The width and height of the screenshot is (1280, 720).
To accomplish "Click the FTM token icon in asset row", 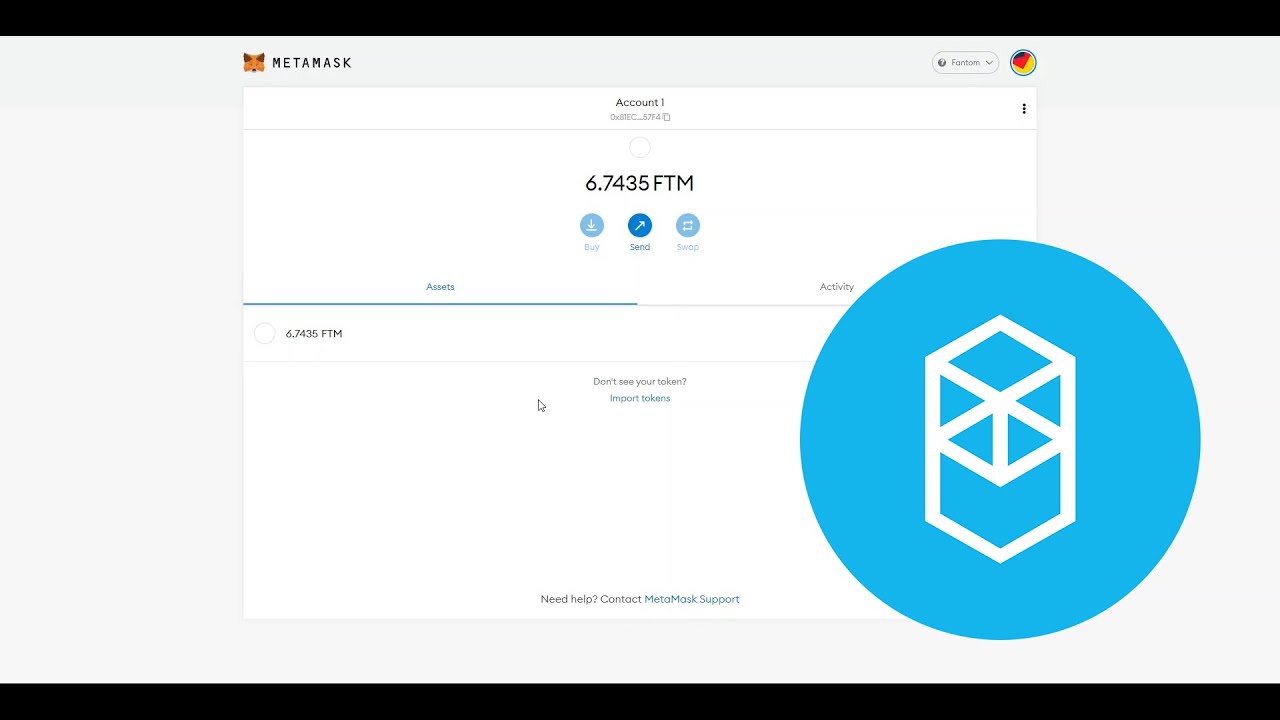I will pyautogui.click(x=264, y=334).
